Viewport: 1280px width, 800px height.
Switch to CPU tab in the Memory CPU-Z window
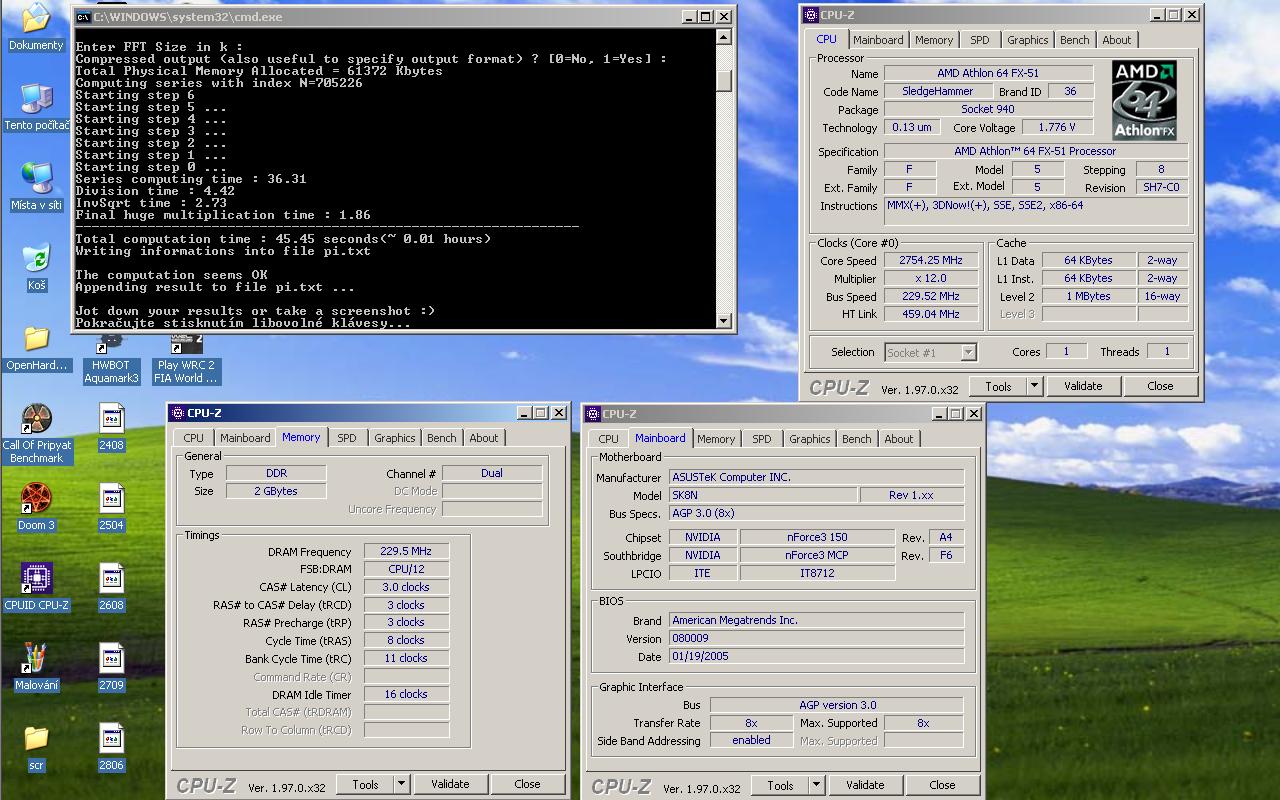[x=194, y=438]
